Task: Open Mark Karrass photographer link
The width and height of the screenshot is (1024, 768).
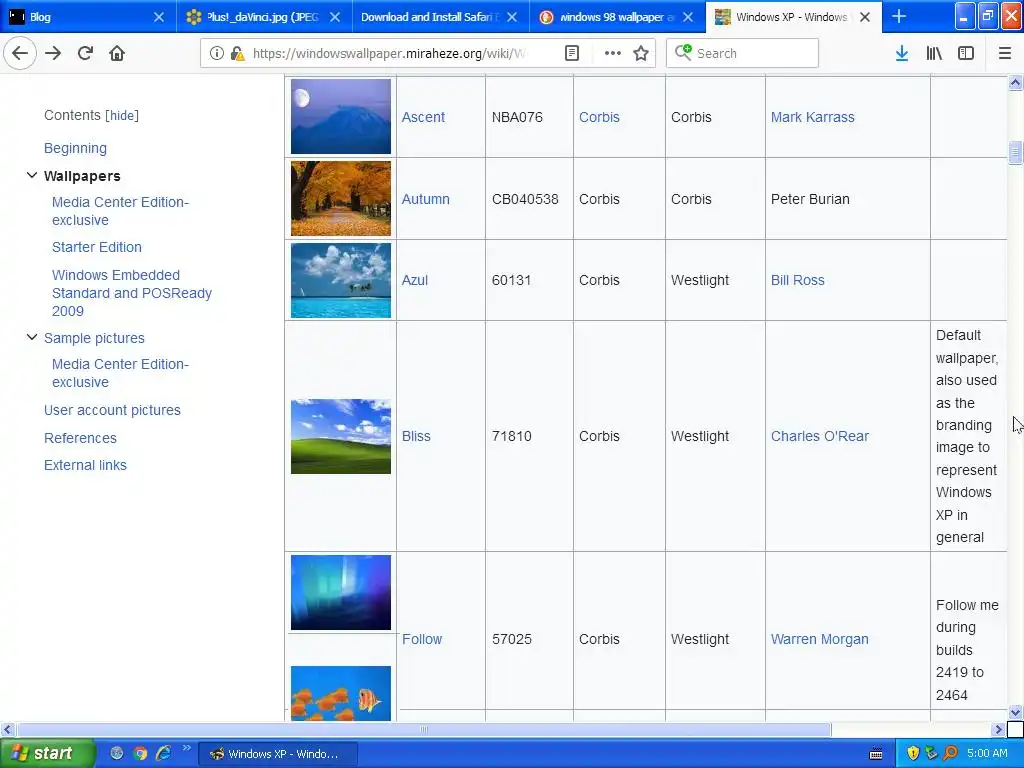Action: coord(812,117)
